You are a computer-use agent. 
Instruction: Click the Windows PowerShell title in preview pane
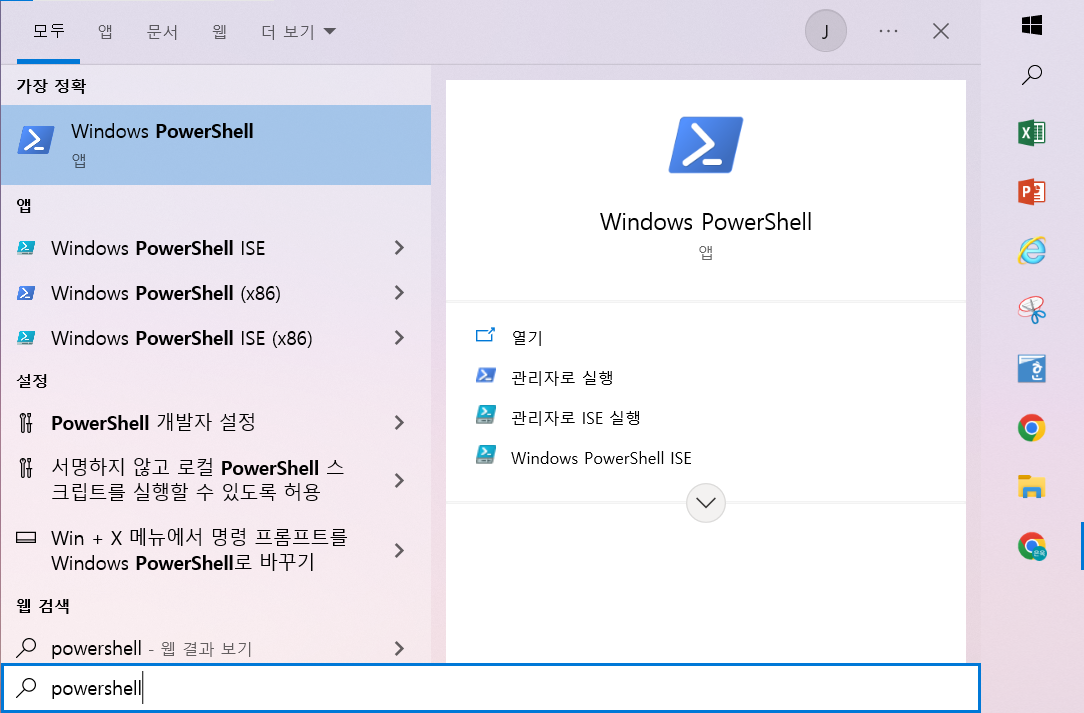(x=706, y=222)
